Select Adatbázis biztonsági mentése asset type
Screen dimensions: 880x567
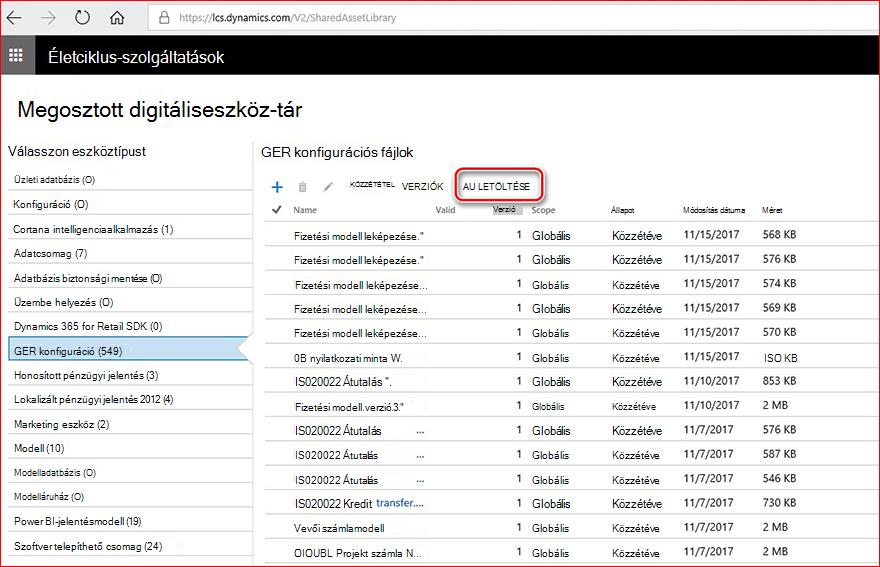[130, 278]
